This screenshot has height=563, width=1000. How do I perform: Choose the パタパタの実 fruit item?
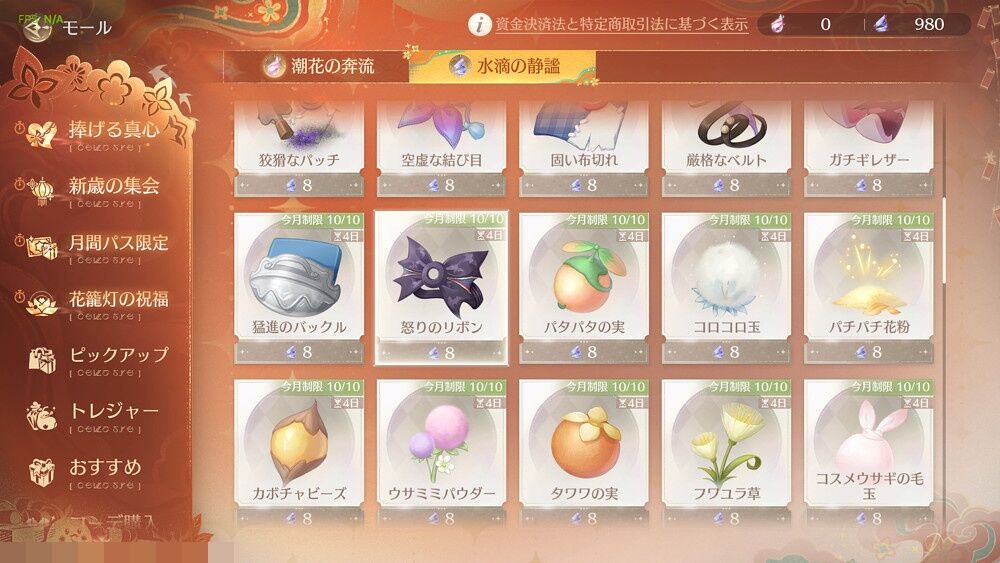tap(584, 275)
